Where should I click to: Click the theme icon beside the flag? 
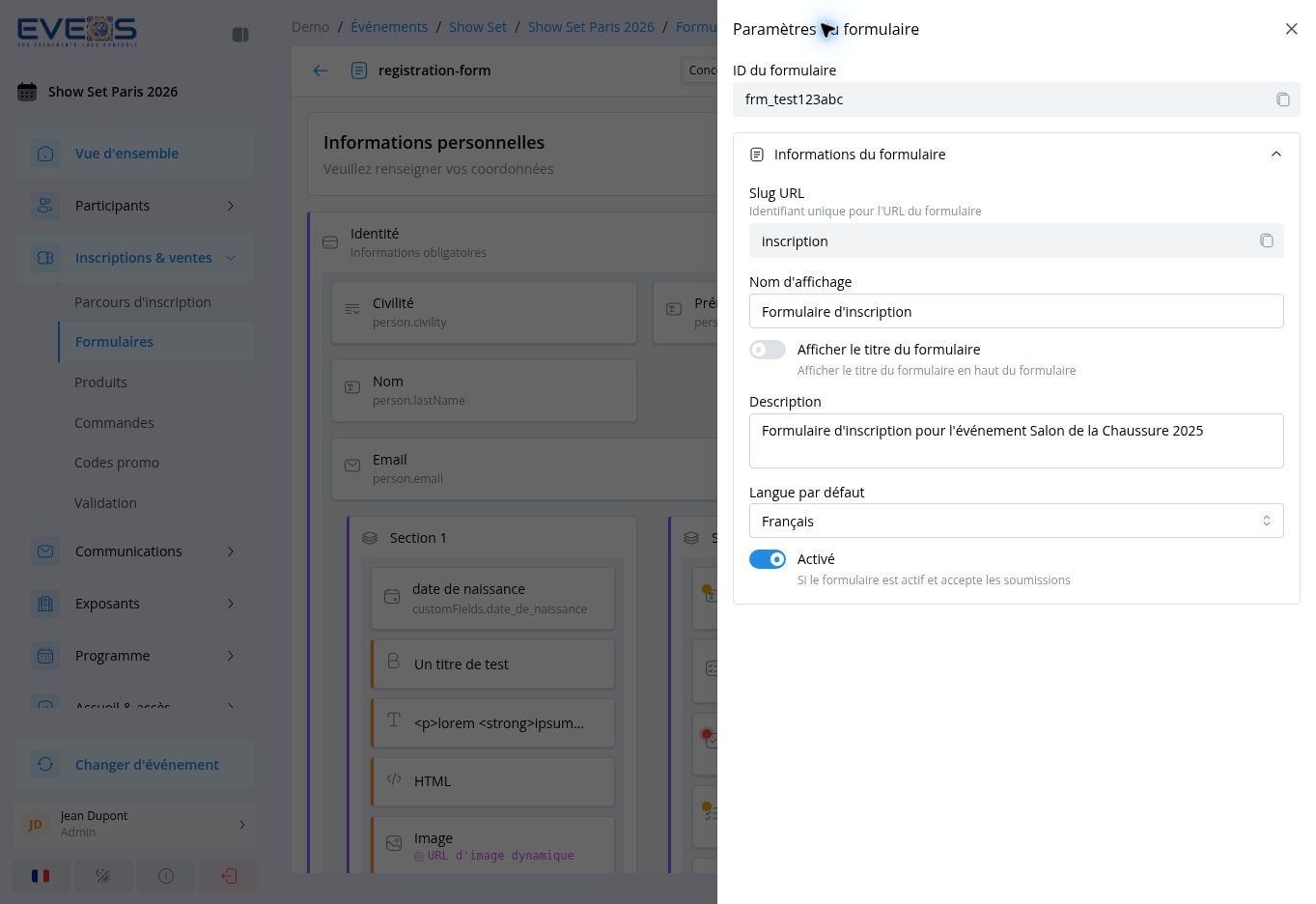point(103,876)
